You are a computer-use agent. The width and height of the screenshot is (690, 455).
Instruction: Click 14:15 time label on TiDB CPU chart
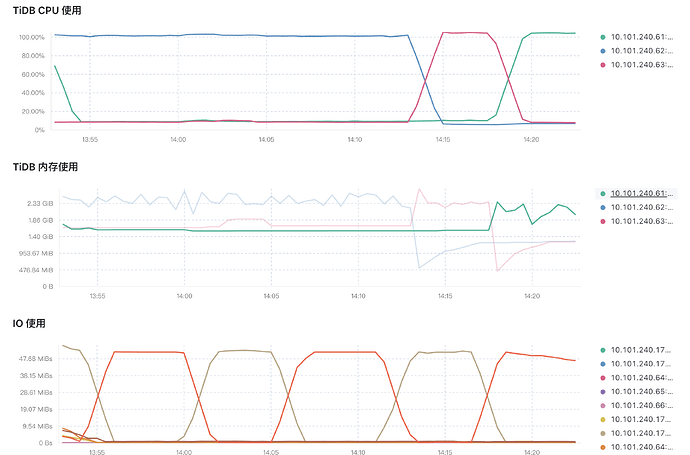pyautogui.click(x=444, y=140)
